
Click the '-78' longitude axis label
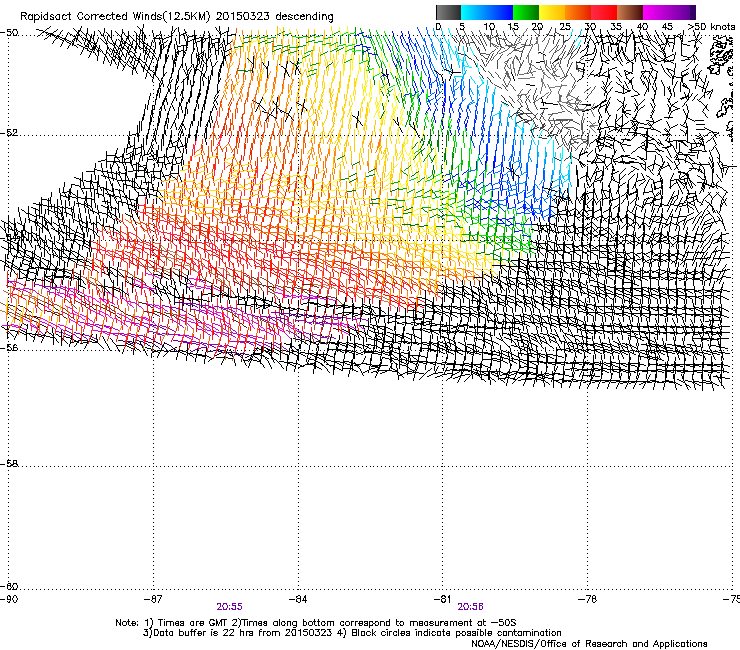[x=587, y=599]
